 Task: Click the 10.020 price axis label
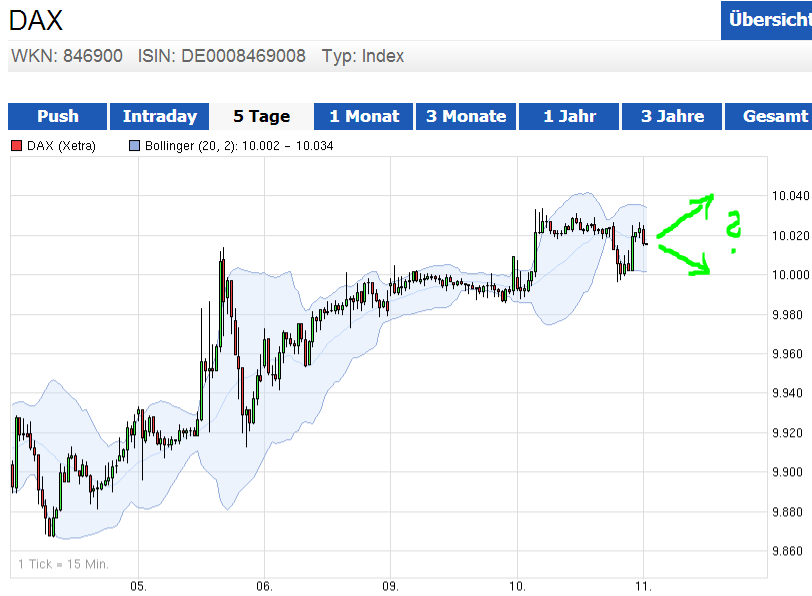coord(790,236)
